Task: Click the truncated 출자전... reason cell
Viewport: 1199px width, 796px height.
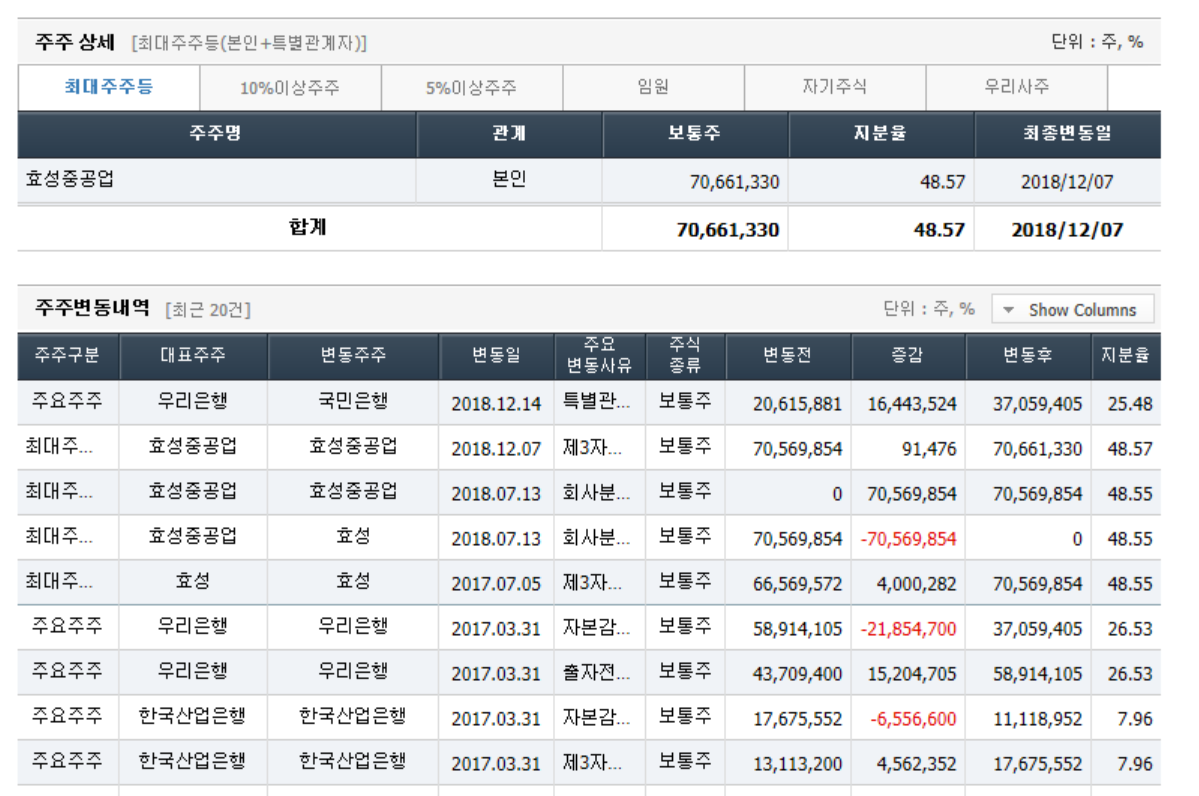Action: (x=596, y=672)
